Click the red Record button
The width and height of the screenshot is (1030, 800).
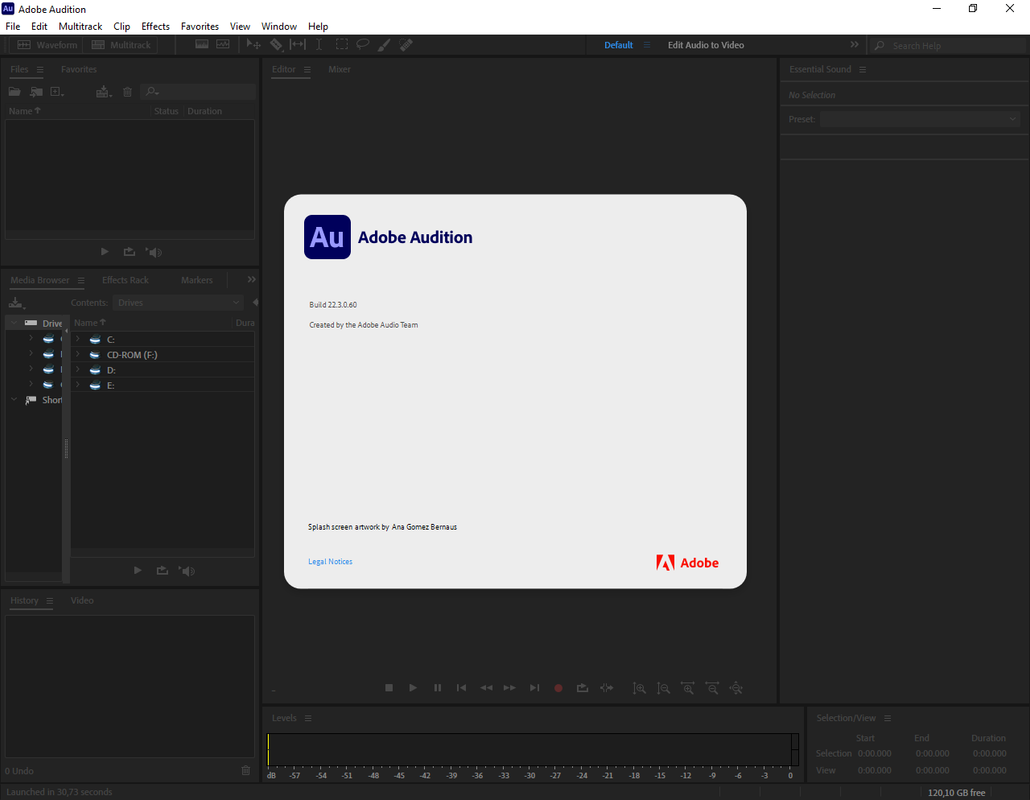[x=558, y=688]
